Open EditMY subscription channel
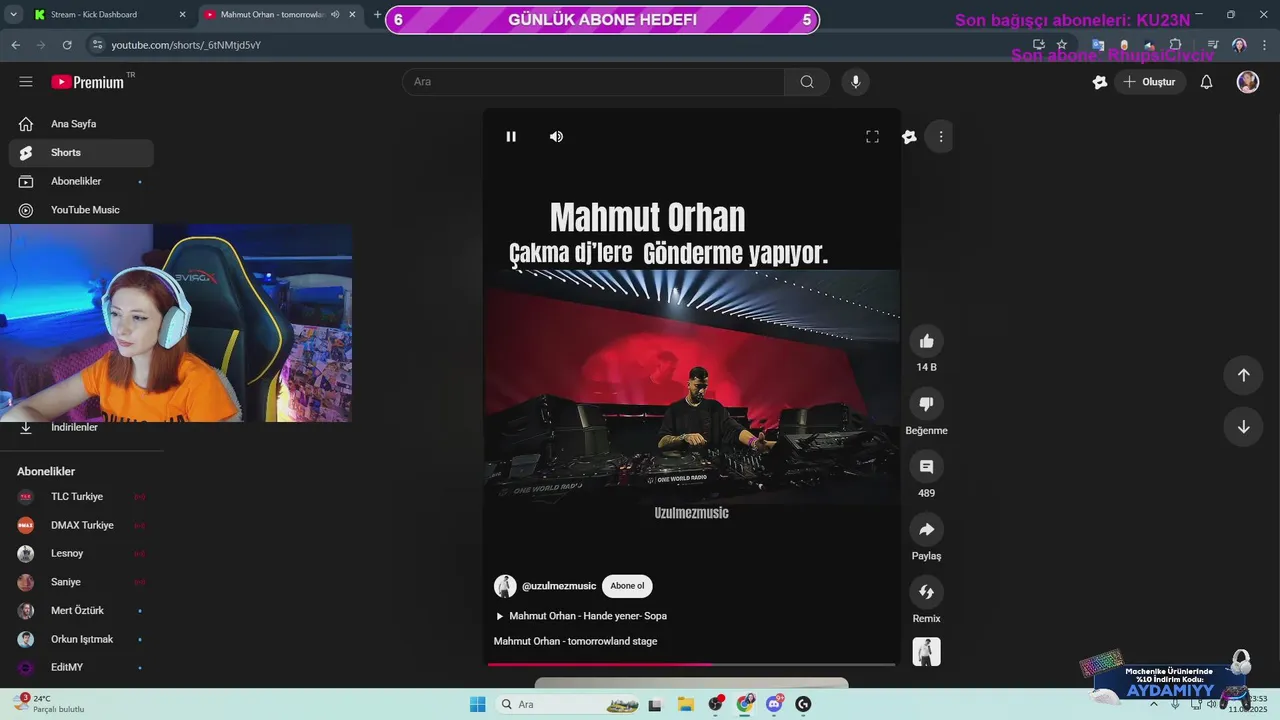Viewport: 1280px width, 720px height. click(81, 667)
